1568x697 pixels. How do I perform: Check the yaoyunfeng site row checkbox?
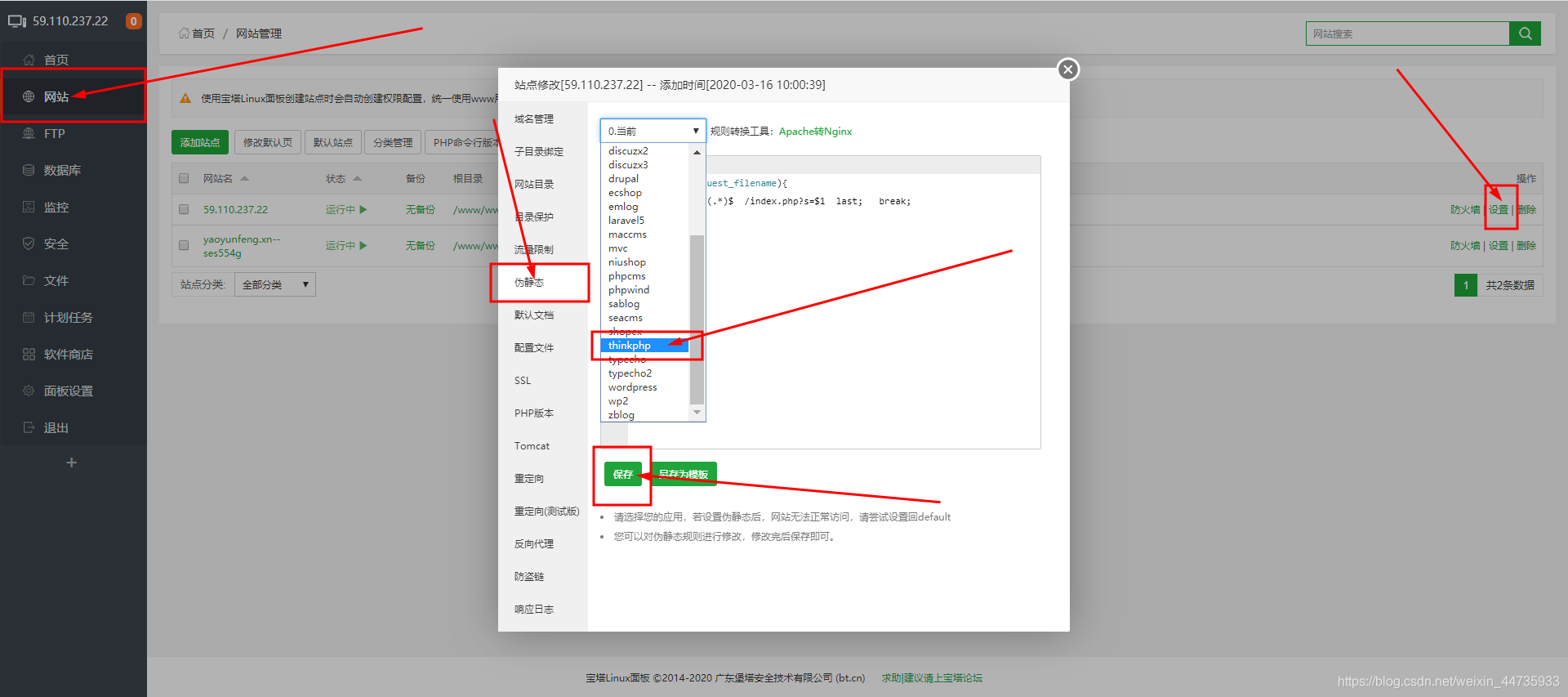pos(184,245)
